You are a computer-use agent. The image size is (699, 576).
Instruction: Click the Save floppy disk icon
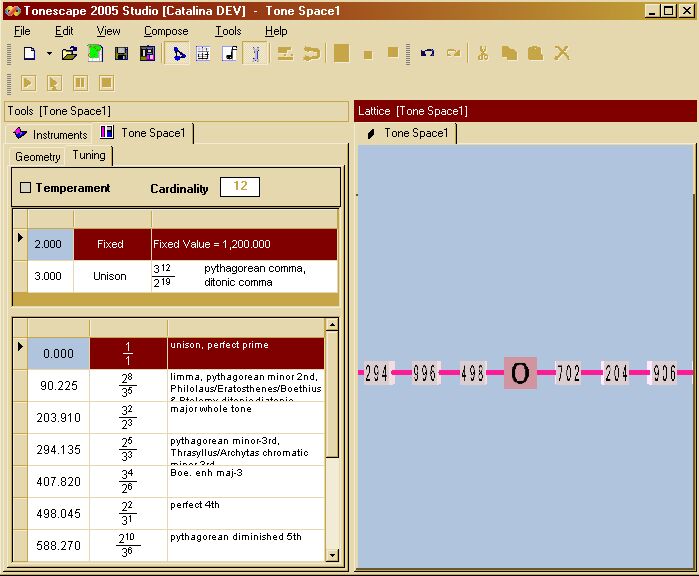[121, 54]
